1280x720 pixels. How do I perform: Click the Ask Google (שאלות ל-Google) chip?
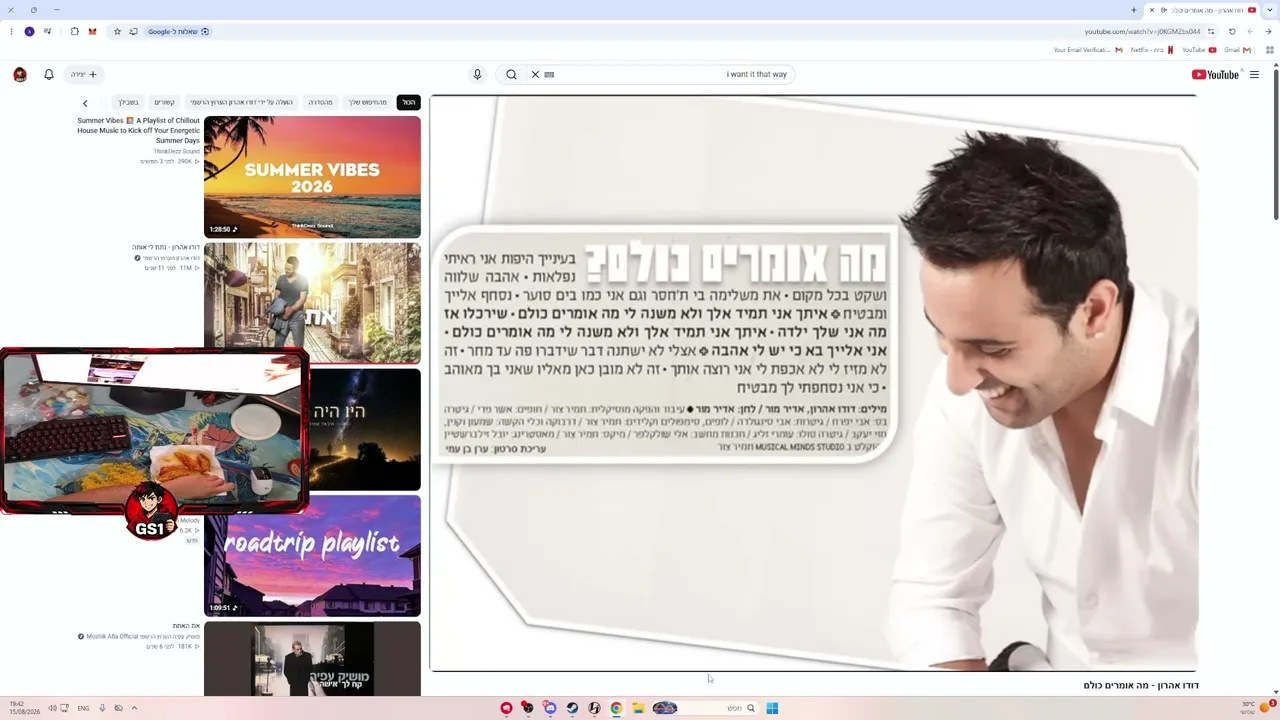(178, 31)
